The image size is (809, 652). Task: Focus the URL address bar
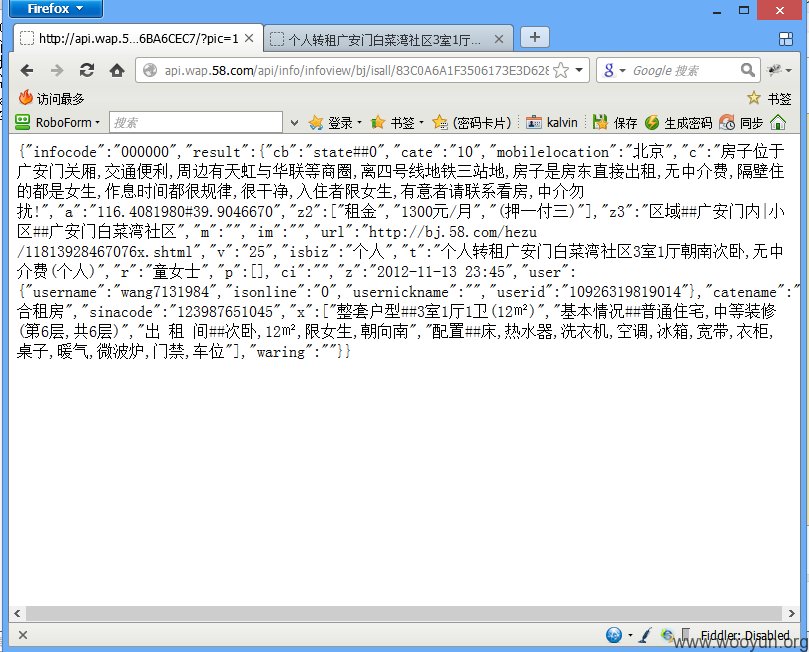356,70
